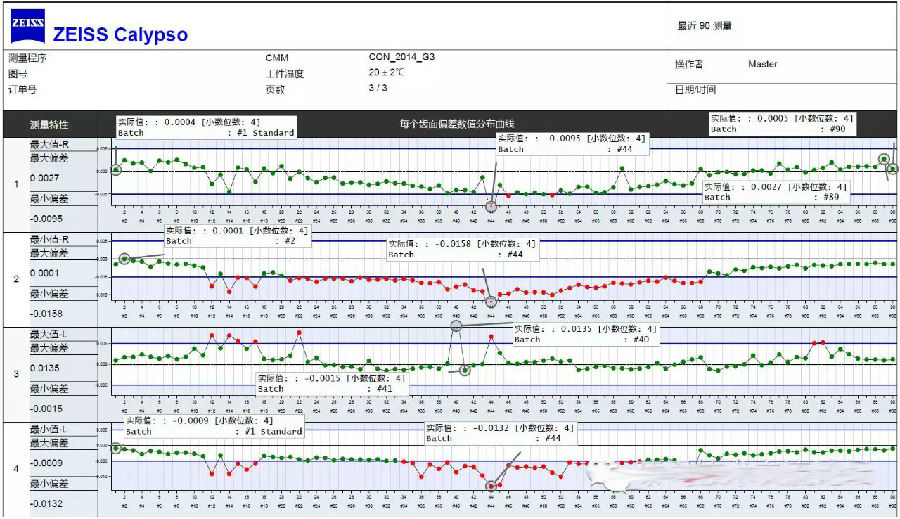Click the "#40" 0.0135 tooltip in chart 3
This screenshot has height=519, width=900.
(x=586, y=334)
